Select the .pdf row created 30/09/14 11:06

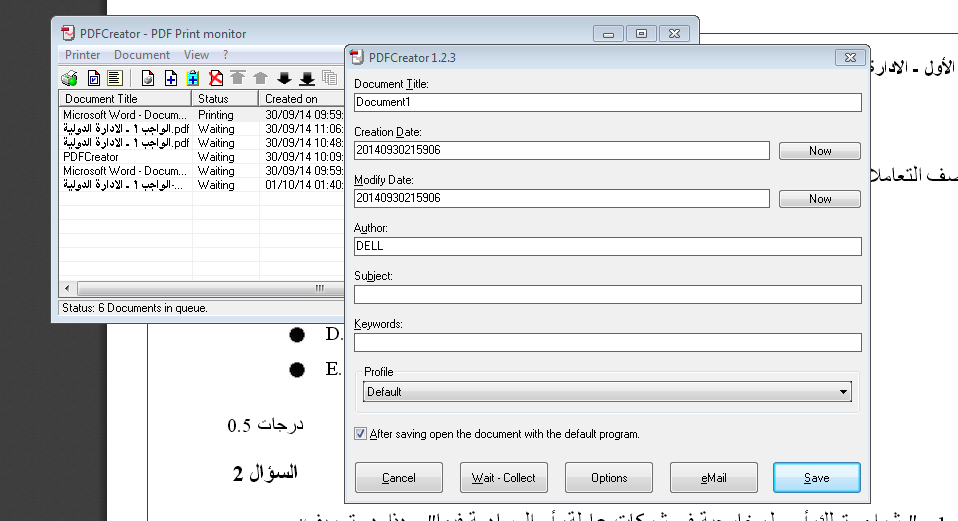pos(202,129)
